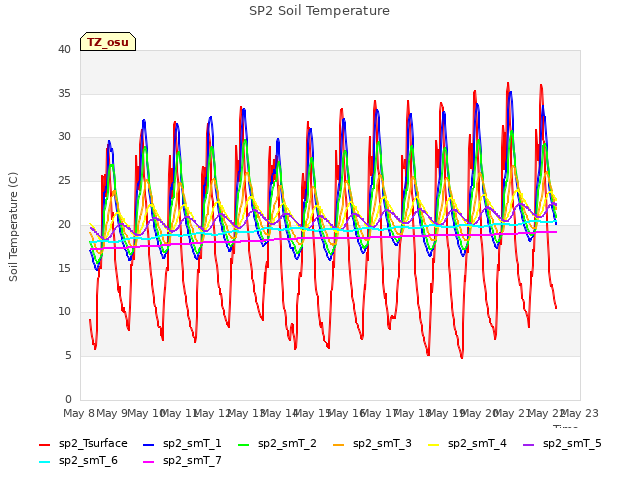The image size is (640, 480).
Task: Click the 35 y-axis tick label
Action: [x=64, y=93]
